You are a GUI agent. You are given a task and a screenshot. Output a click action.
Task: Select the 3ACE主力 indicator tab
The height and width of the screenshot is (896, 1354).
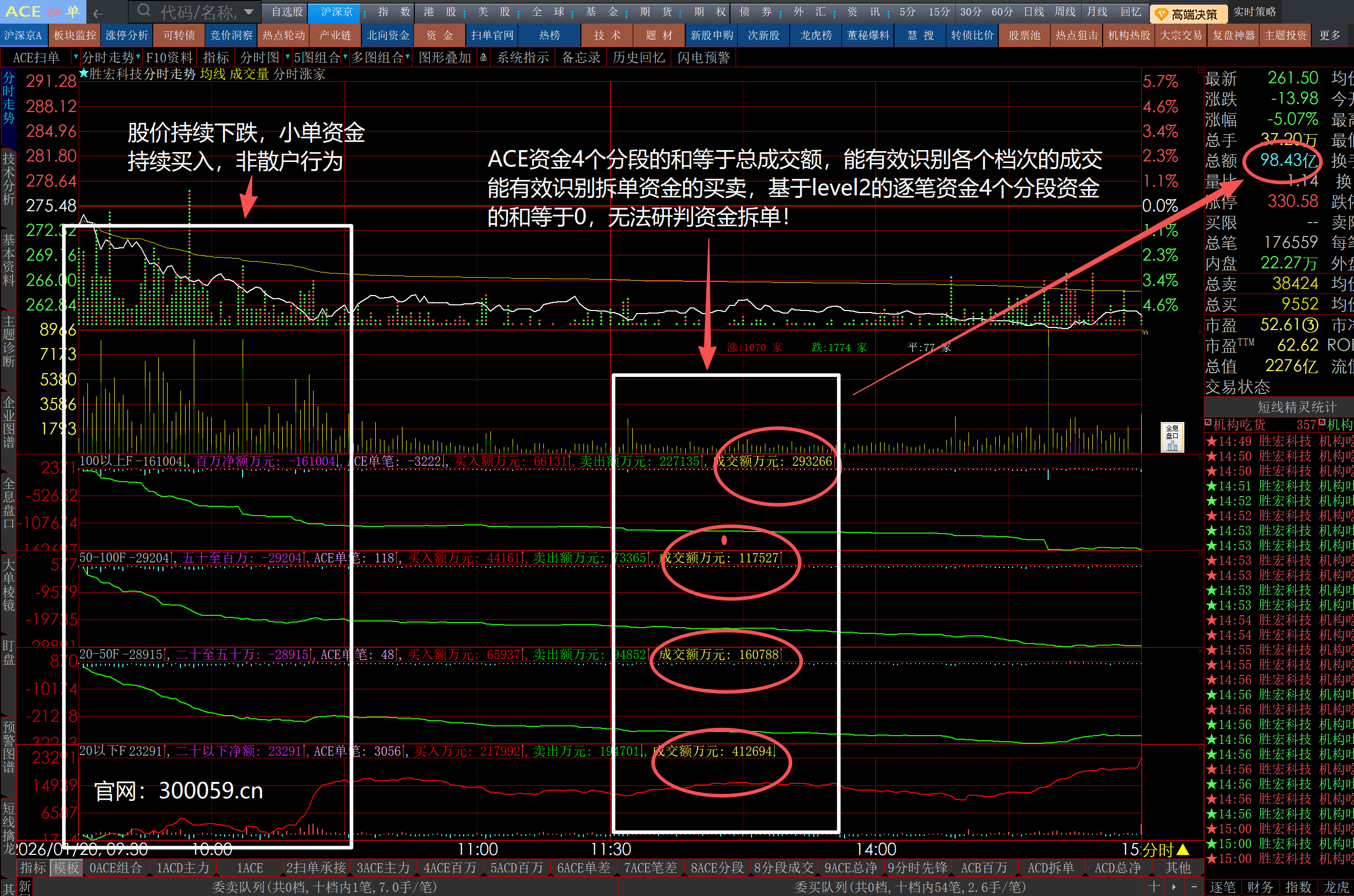383,867
